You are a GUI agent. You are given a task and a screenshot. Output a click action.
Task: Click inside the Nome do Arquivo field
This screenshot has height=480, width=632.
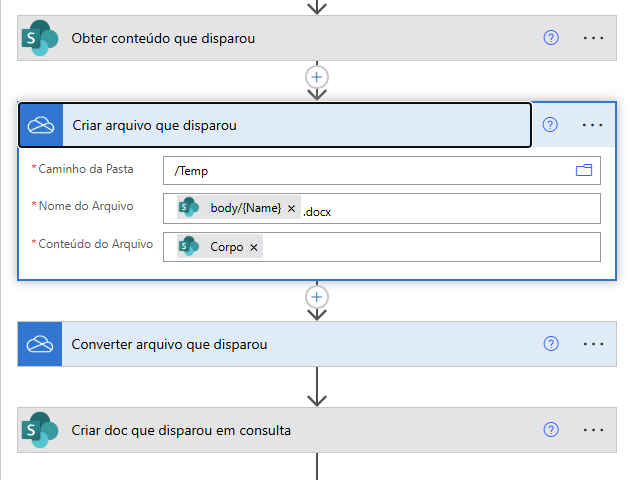(382, 208)
